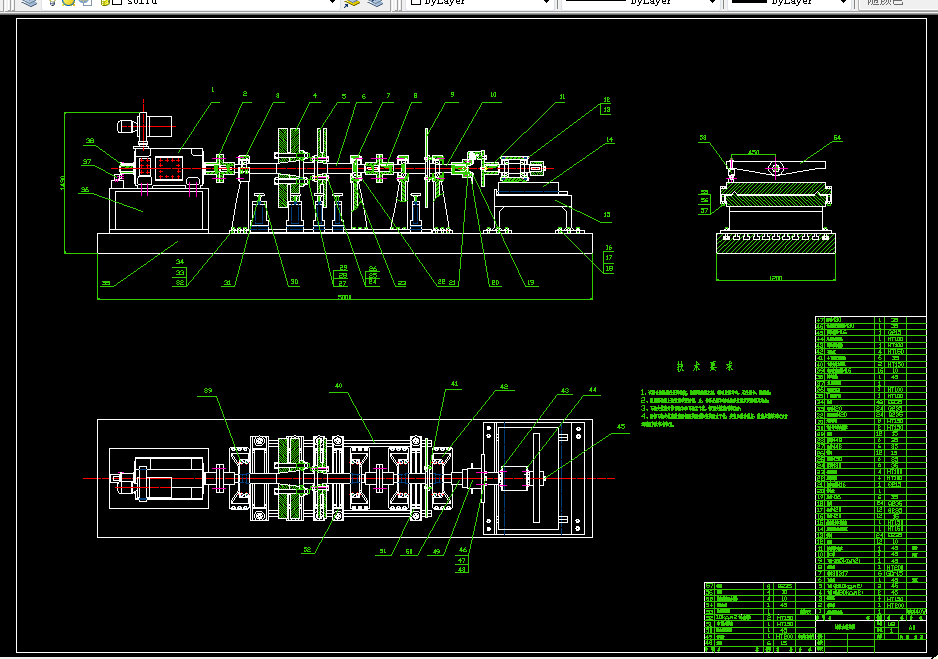
Task: Click the layer lock icon
Action: click(x=105, y=2)
